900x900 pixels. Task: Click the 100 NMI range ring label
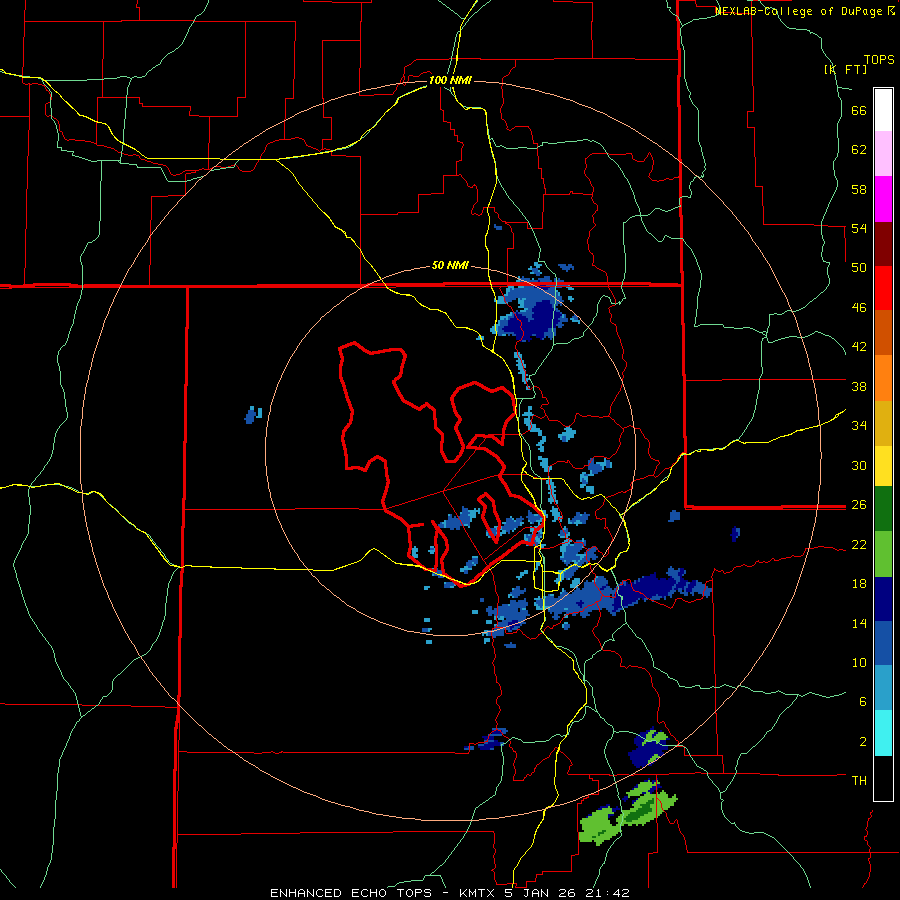coord(450,80)
